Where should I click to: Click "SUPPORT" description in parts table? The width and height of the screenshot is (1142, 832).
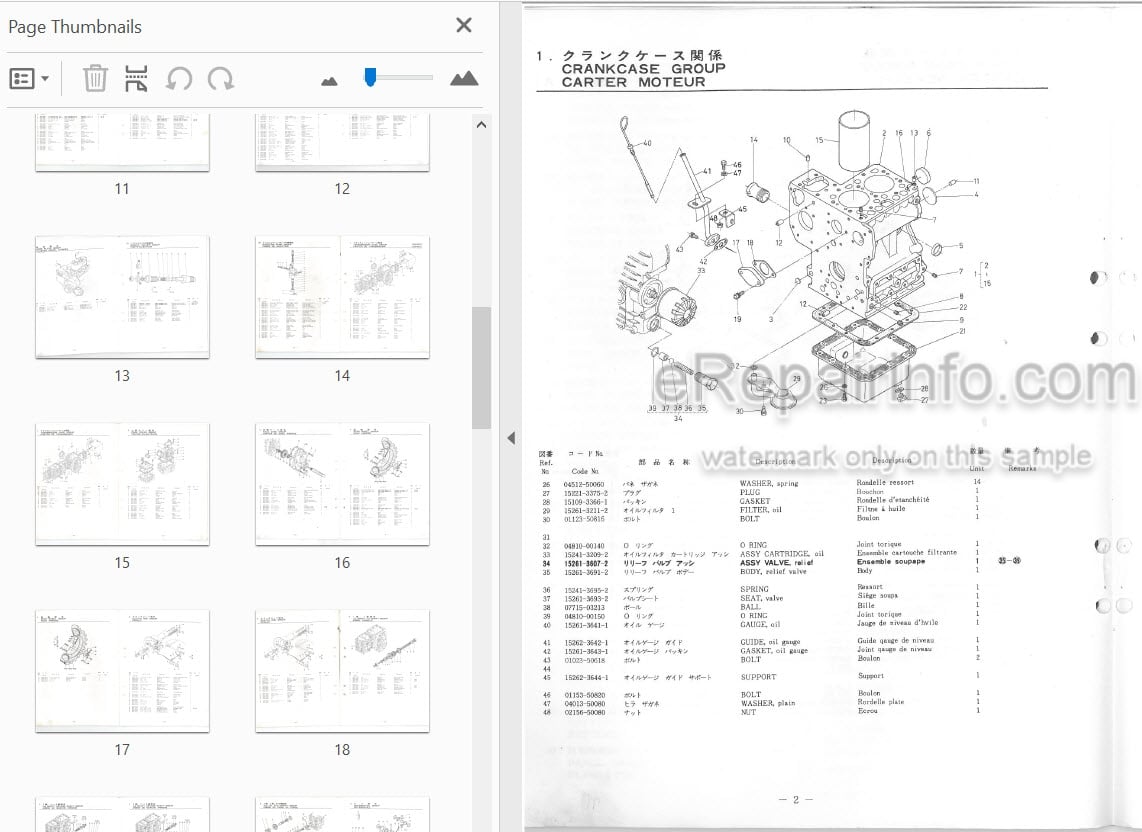(x=758, y=677)
